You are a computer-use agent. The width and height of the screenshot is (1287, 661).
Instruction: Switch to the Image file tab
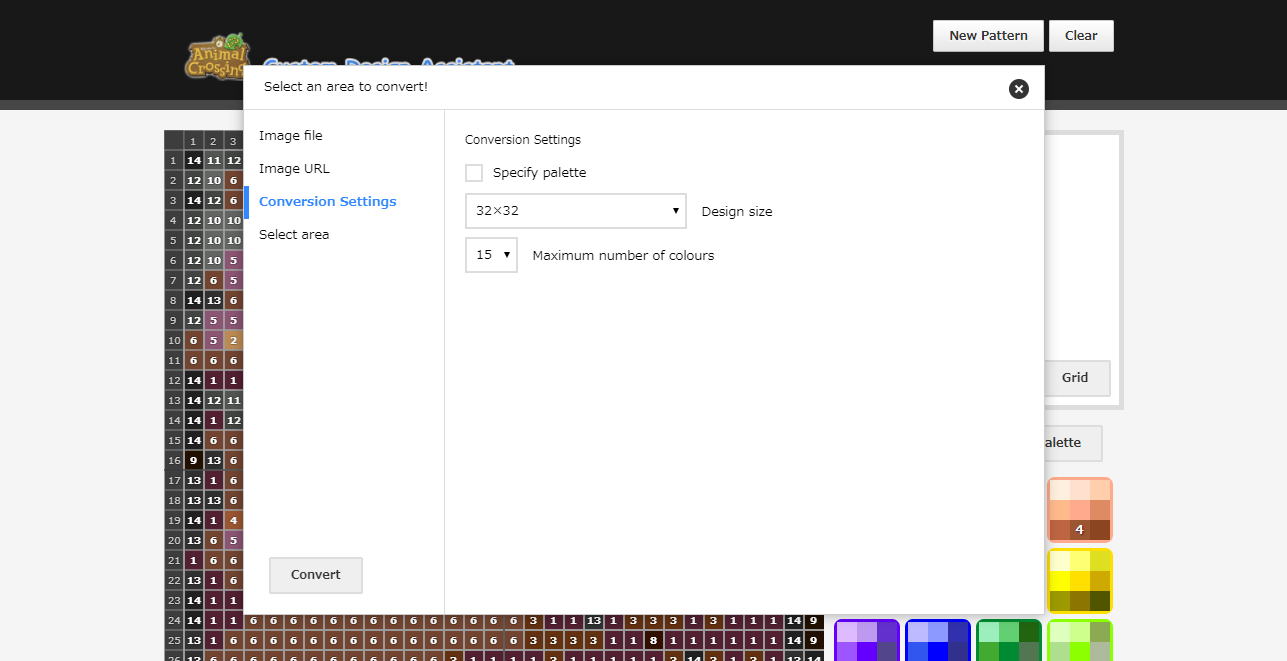(290, 135)
